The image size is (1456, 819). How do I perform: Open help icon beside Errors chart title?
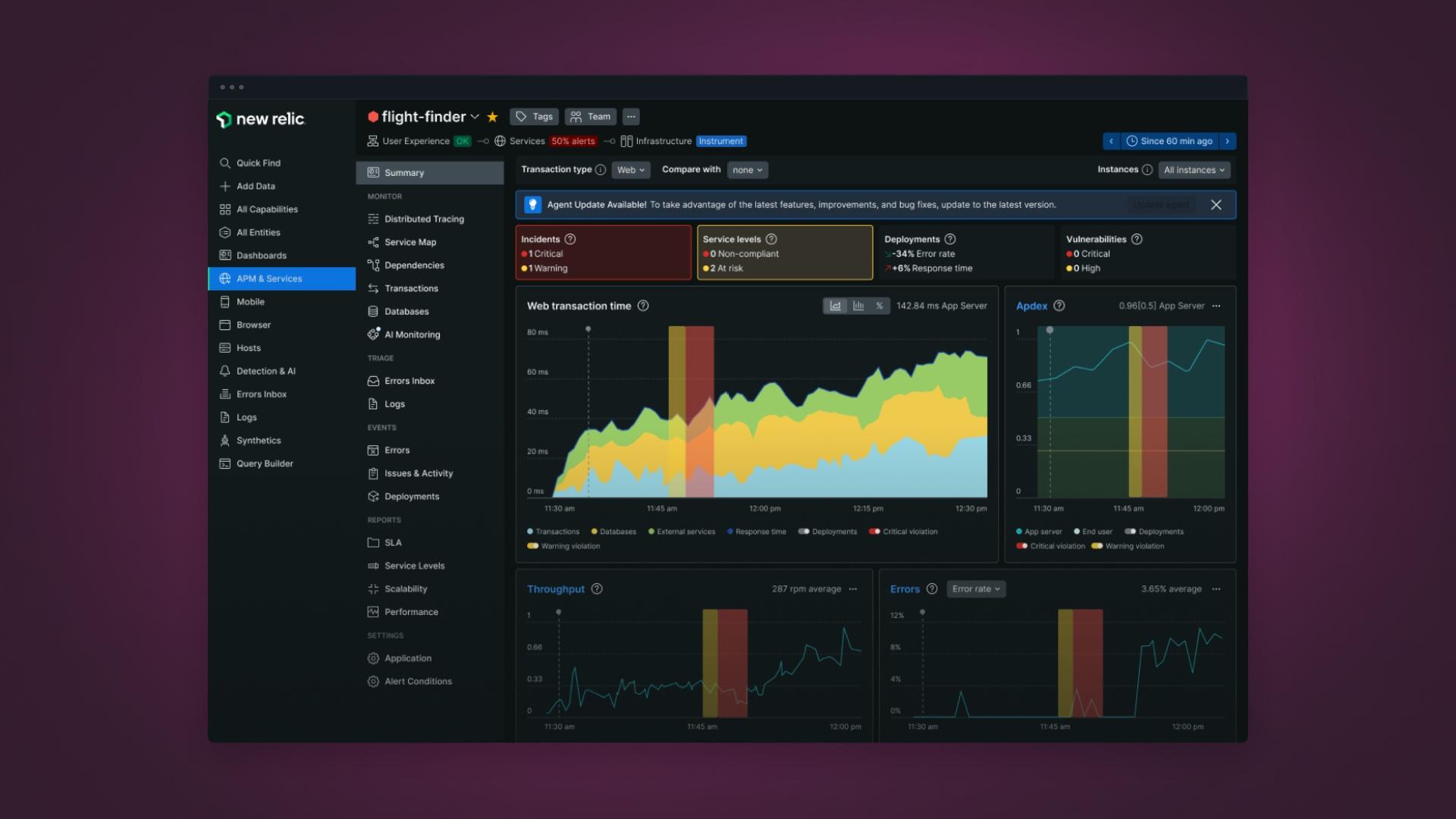(932, 589)
